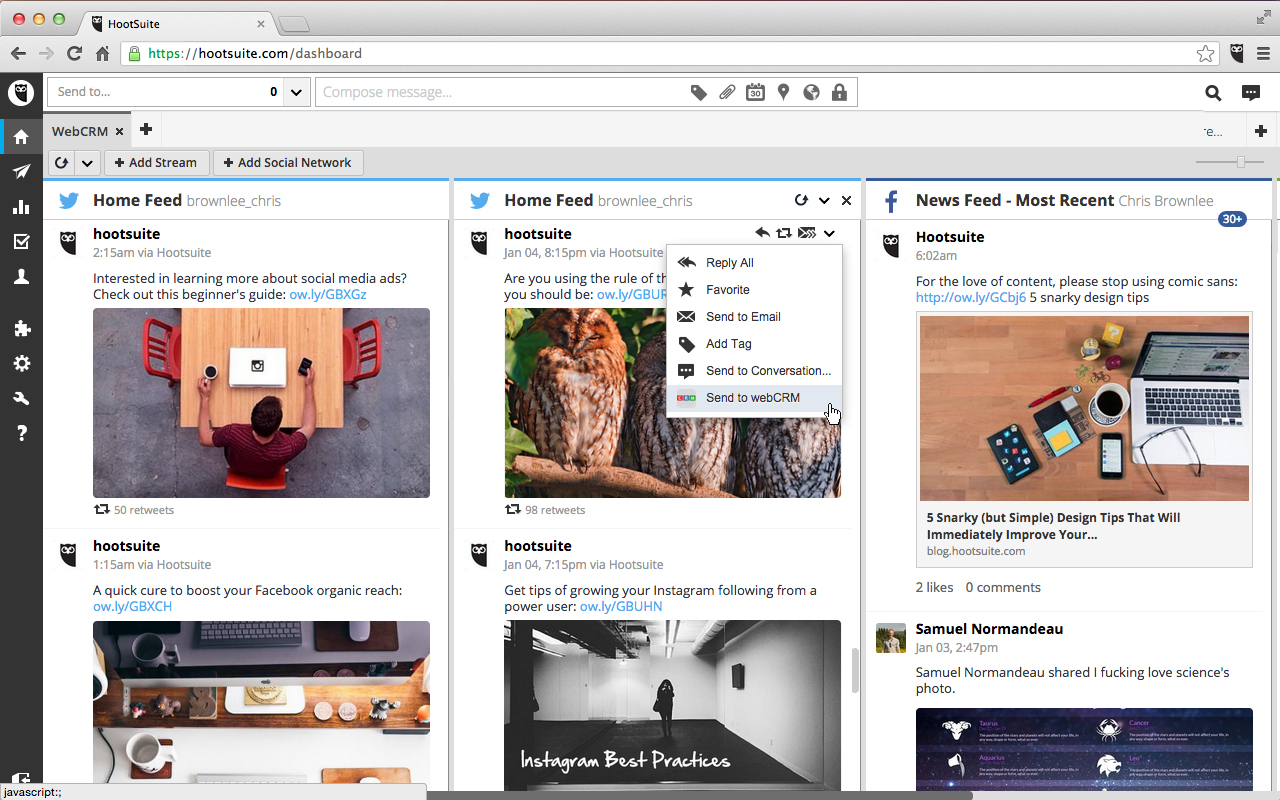This screenshot has width=1280, height=800.
Task: Open the Streams home icon in sidebar
Action: [21, 136]
